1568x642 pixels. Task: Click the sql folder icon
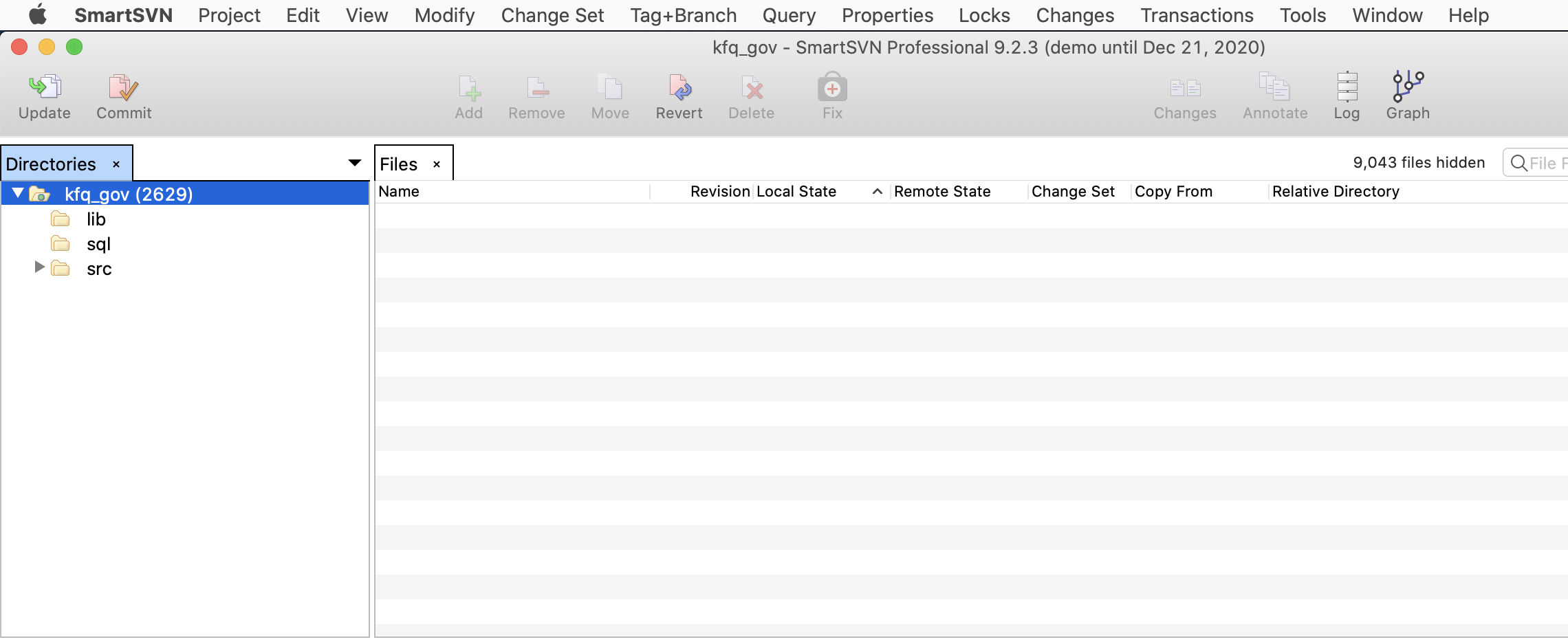click(61, 244)
